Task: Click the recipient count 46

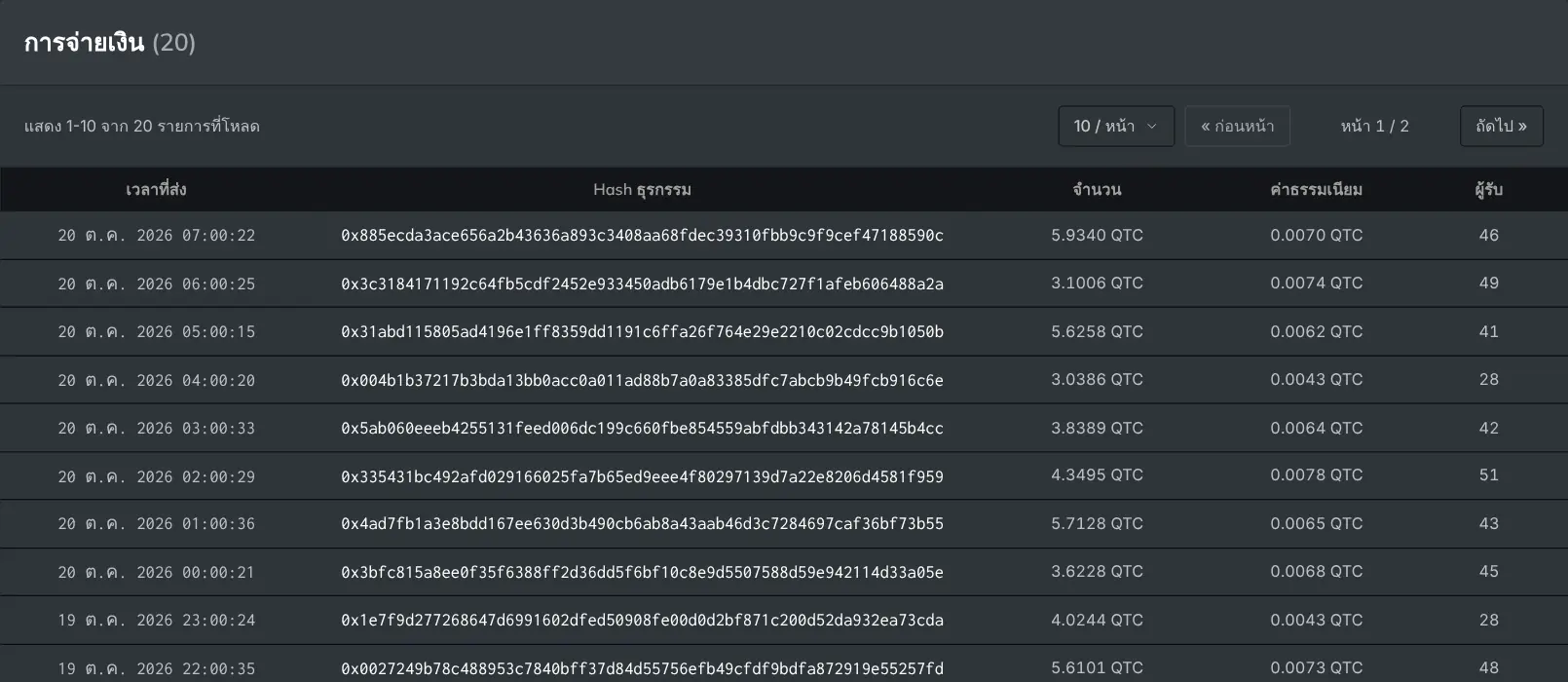Action: tap(1488, 235)
